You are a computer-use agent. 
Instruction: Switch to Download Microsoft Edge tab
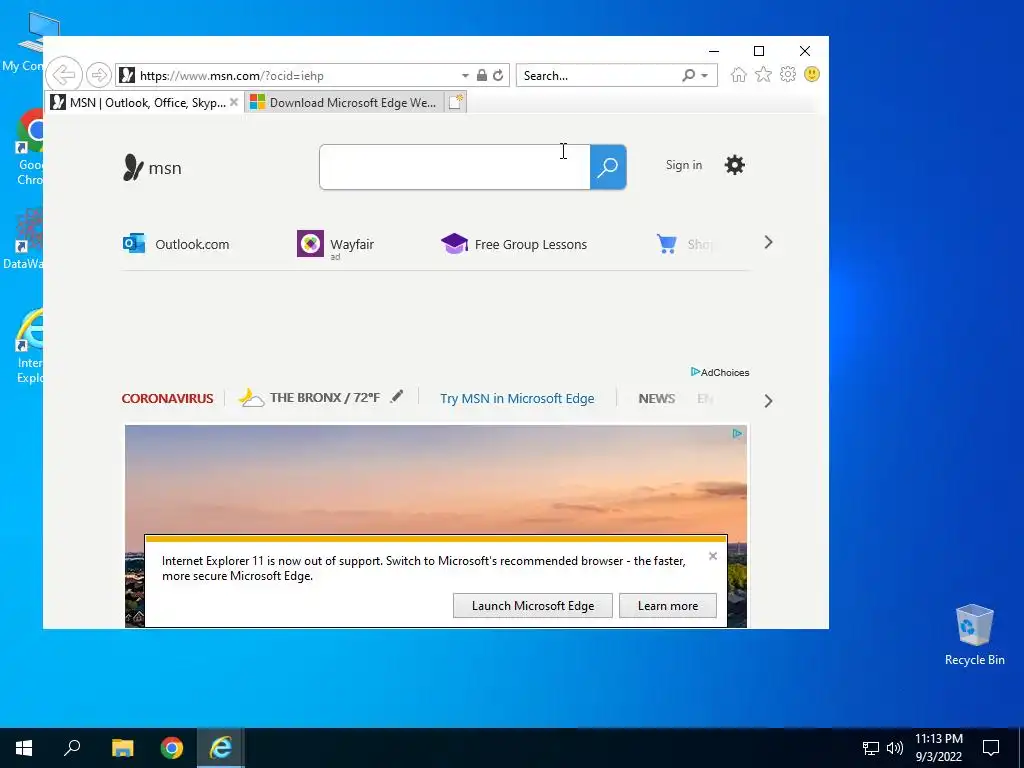click(x=345, y=103)
